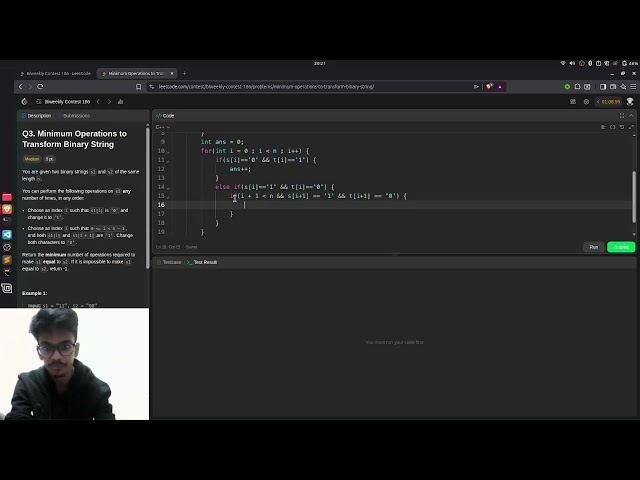640x480 pixels.
Task: Launch Visual Studio Code from dock
Action: click(x=7, y=235)
